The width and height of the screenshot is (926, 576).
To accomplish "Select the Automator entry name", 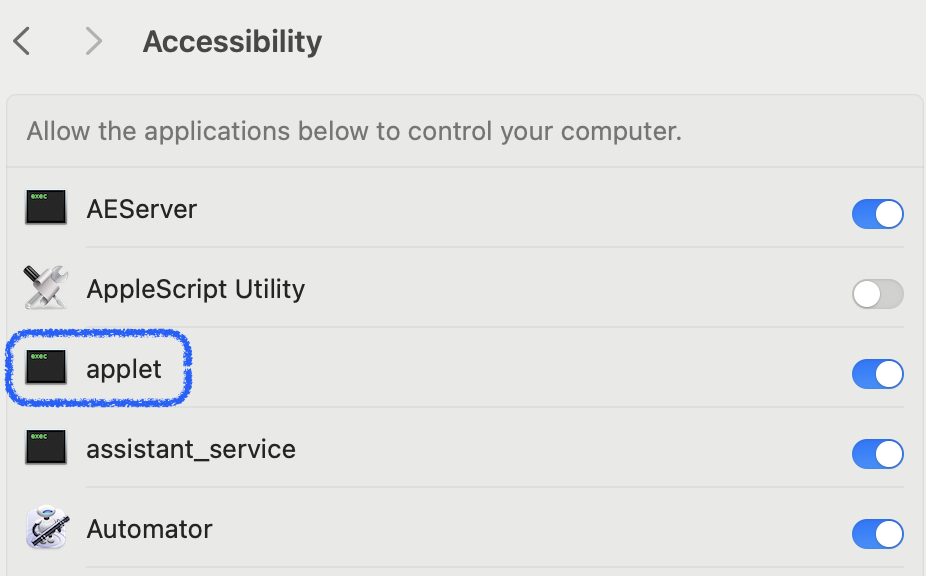I will coord(149,529).
